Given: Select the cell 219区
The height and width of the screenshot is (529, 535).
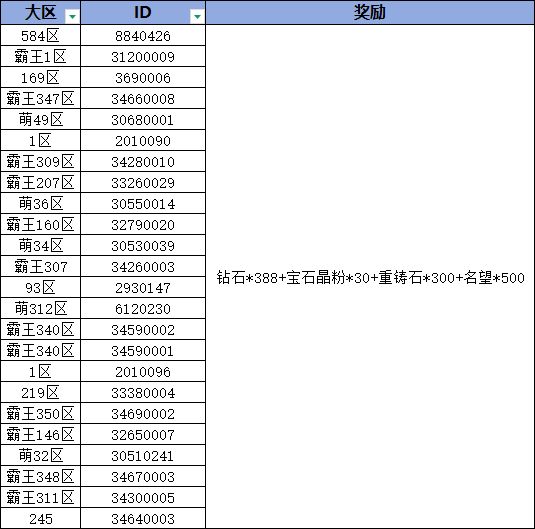Looking at the screenshot, I should [x=41, y=392].
